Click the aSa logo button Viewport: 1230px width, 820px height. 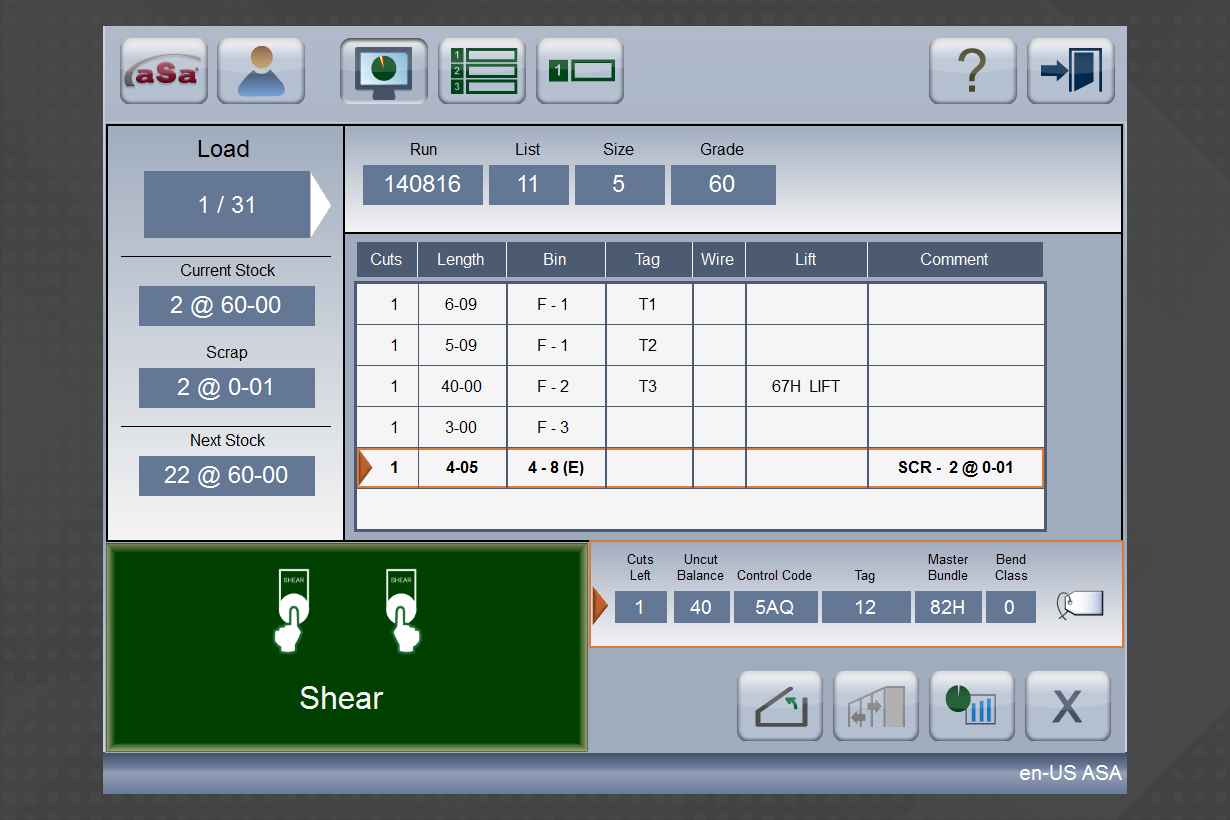tap(163, 71)
